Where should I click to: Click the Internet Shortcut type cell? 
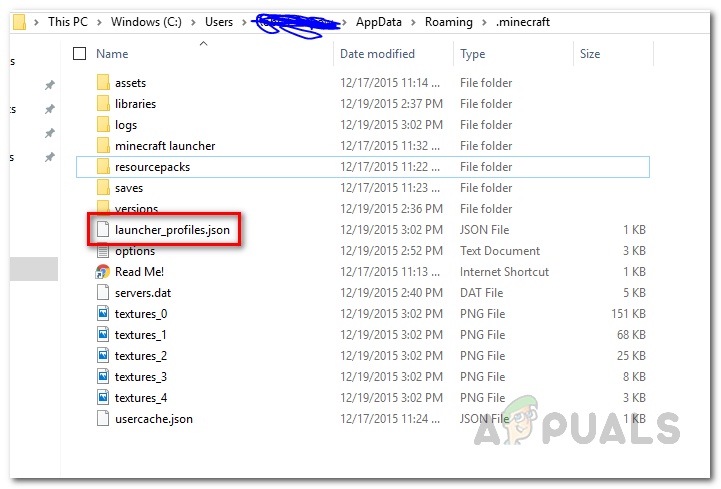(504, 272)
